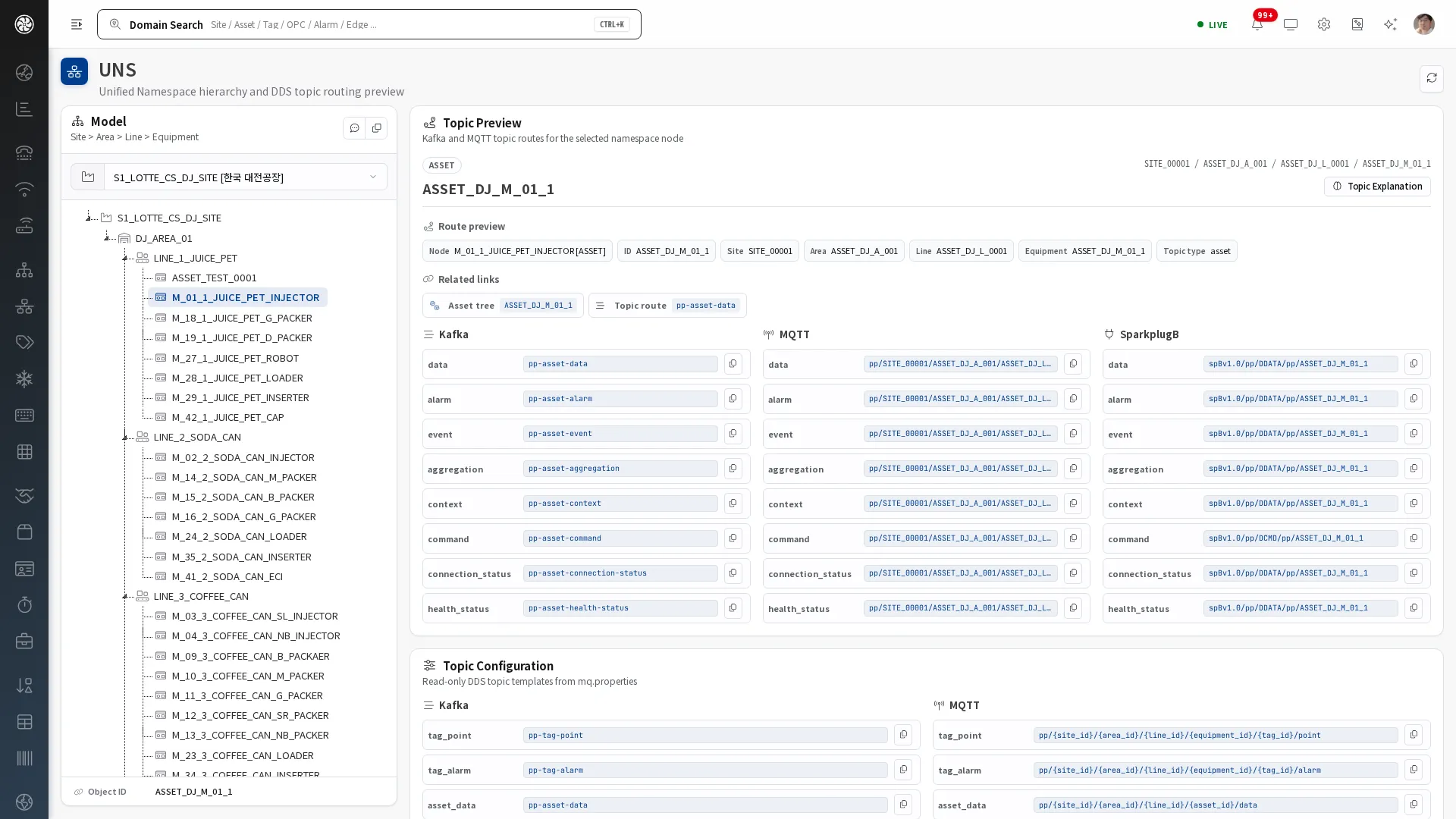Select ASSET_TEST_0001 tree item
Screen dimensions: 1456x819
point(214,278)
